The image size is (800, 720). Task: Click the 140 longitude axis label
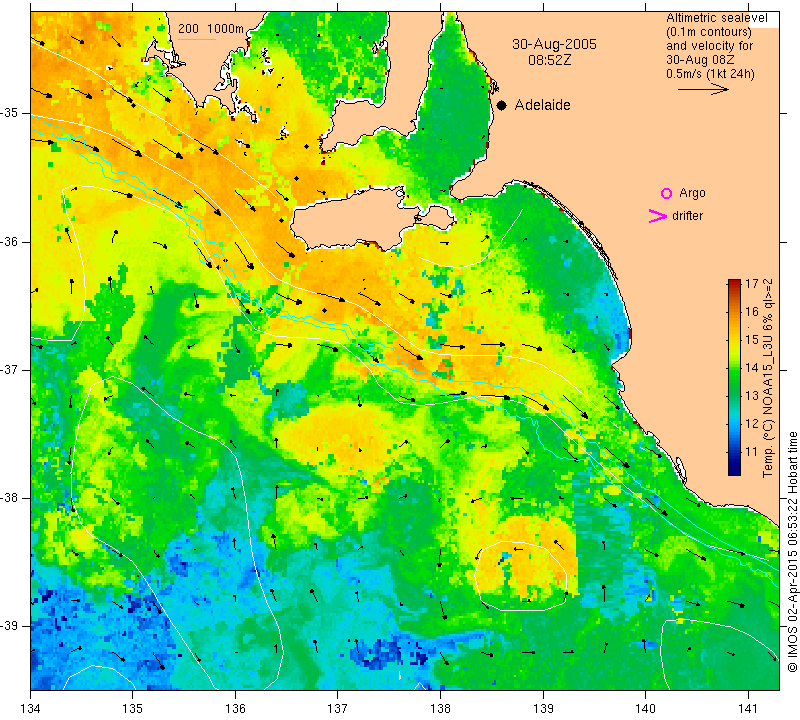coord(645,709)
